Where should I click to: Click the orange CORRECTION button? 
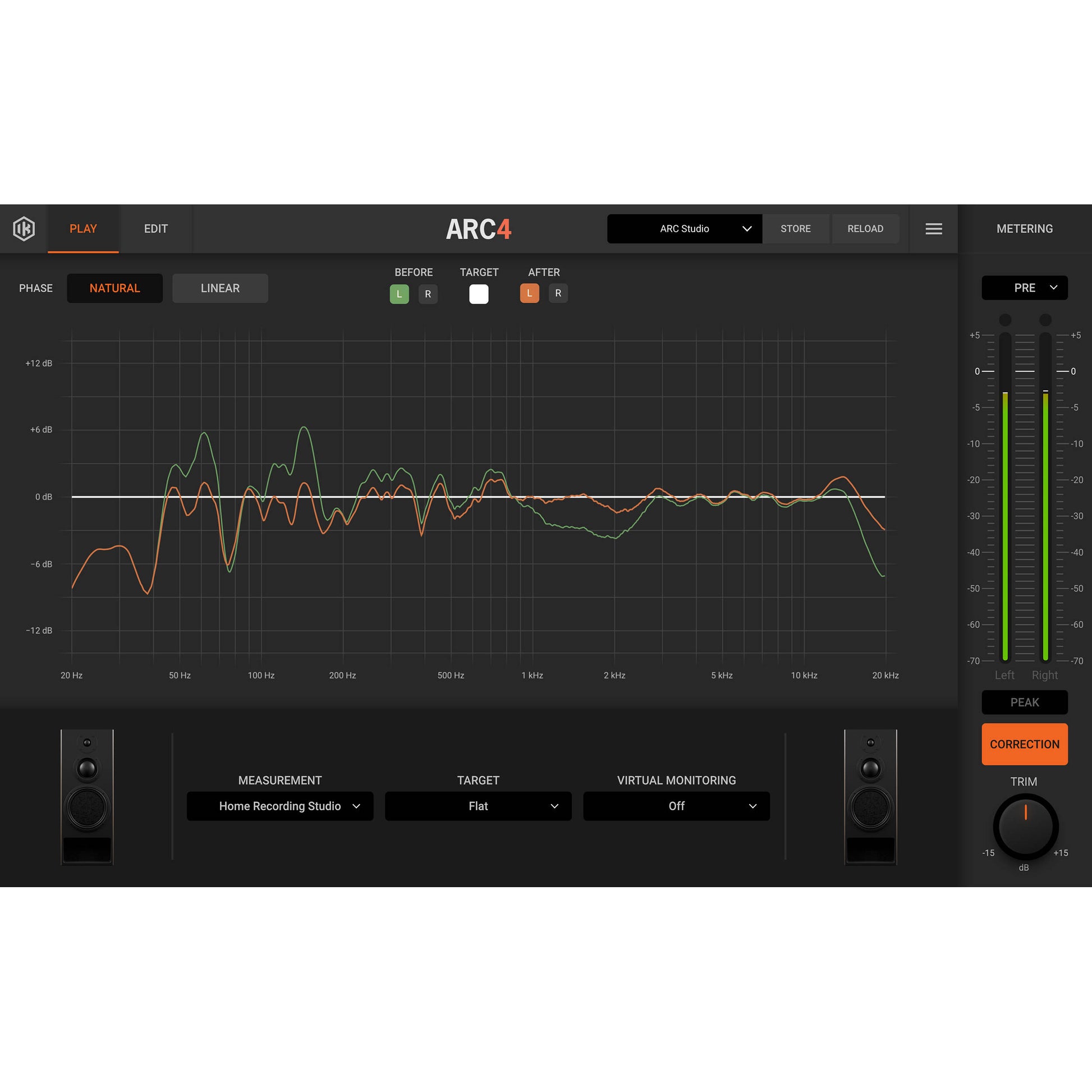(1024, 745)
